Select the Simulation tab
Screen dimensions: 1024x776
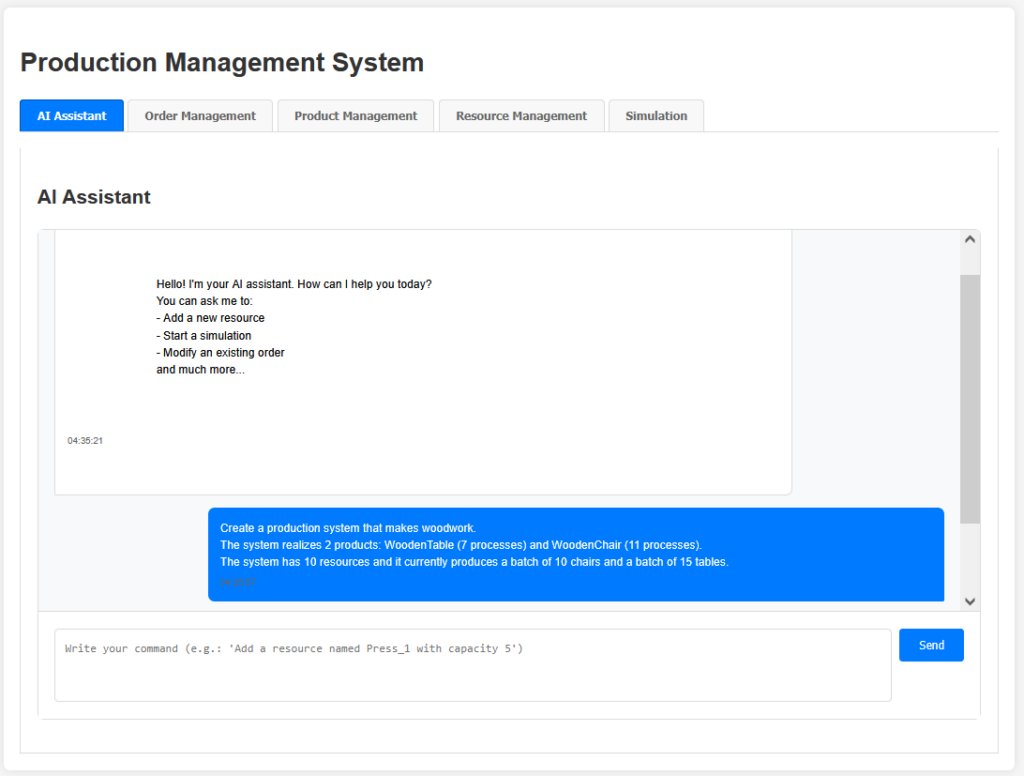656,116
